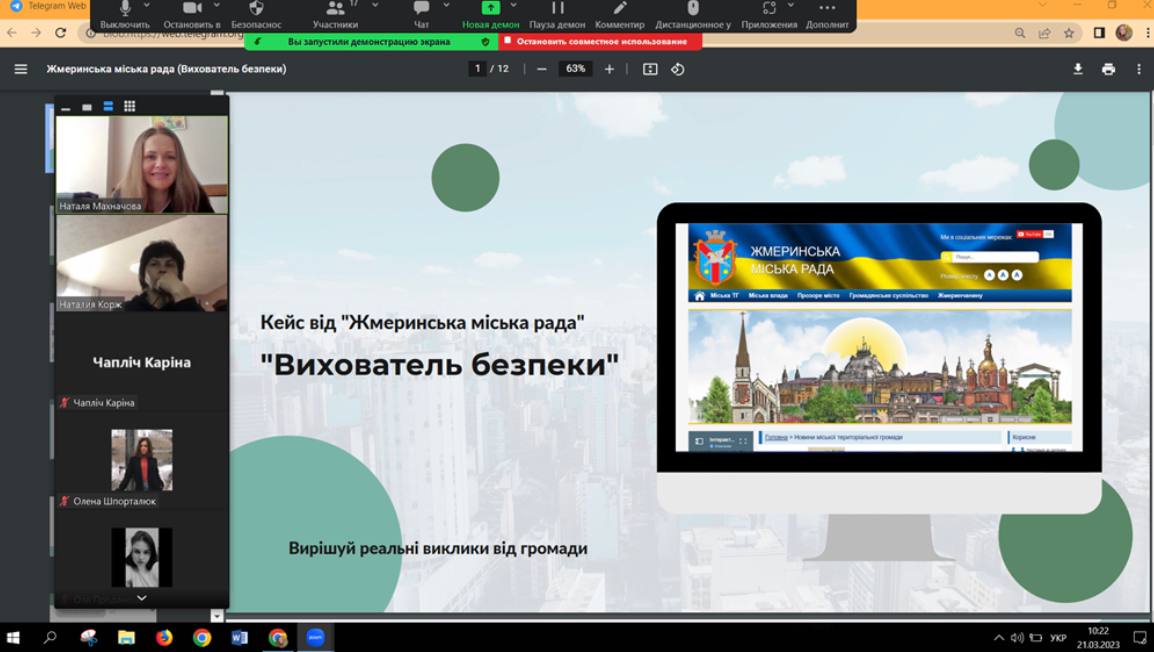Stop video using camera toggle
The width and height of the screenshot is (1154, 652).
[x=192, y=9]
